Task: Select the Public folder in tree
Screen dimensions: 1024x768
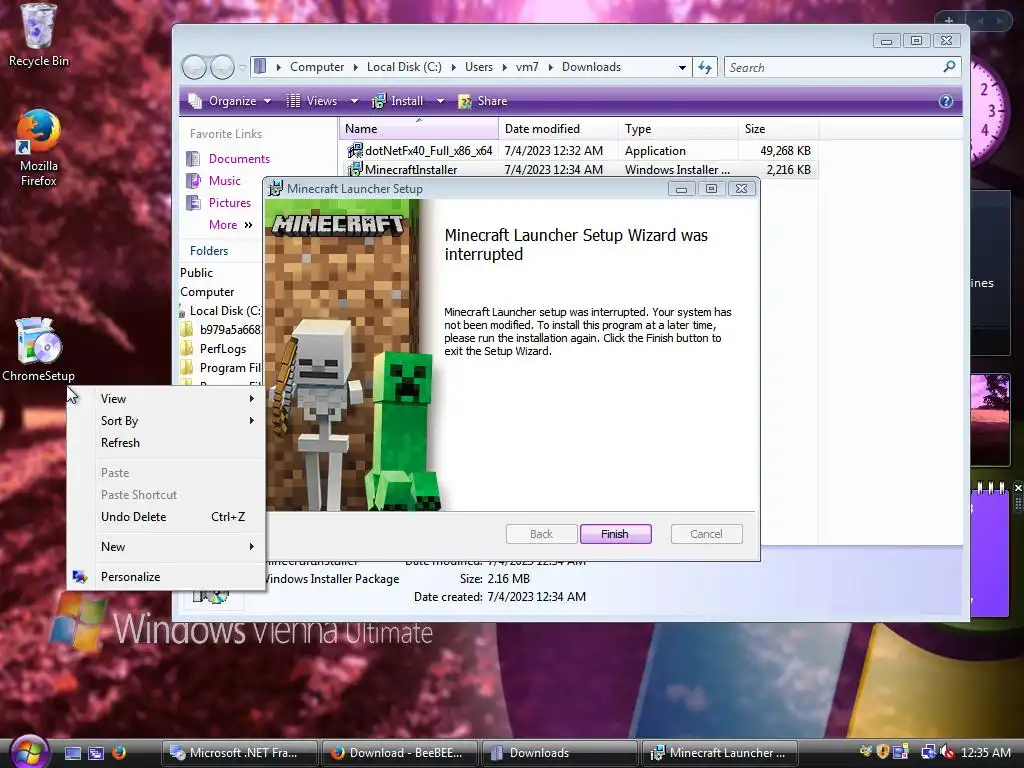Action: point(197,273)
